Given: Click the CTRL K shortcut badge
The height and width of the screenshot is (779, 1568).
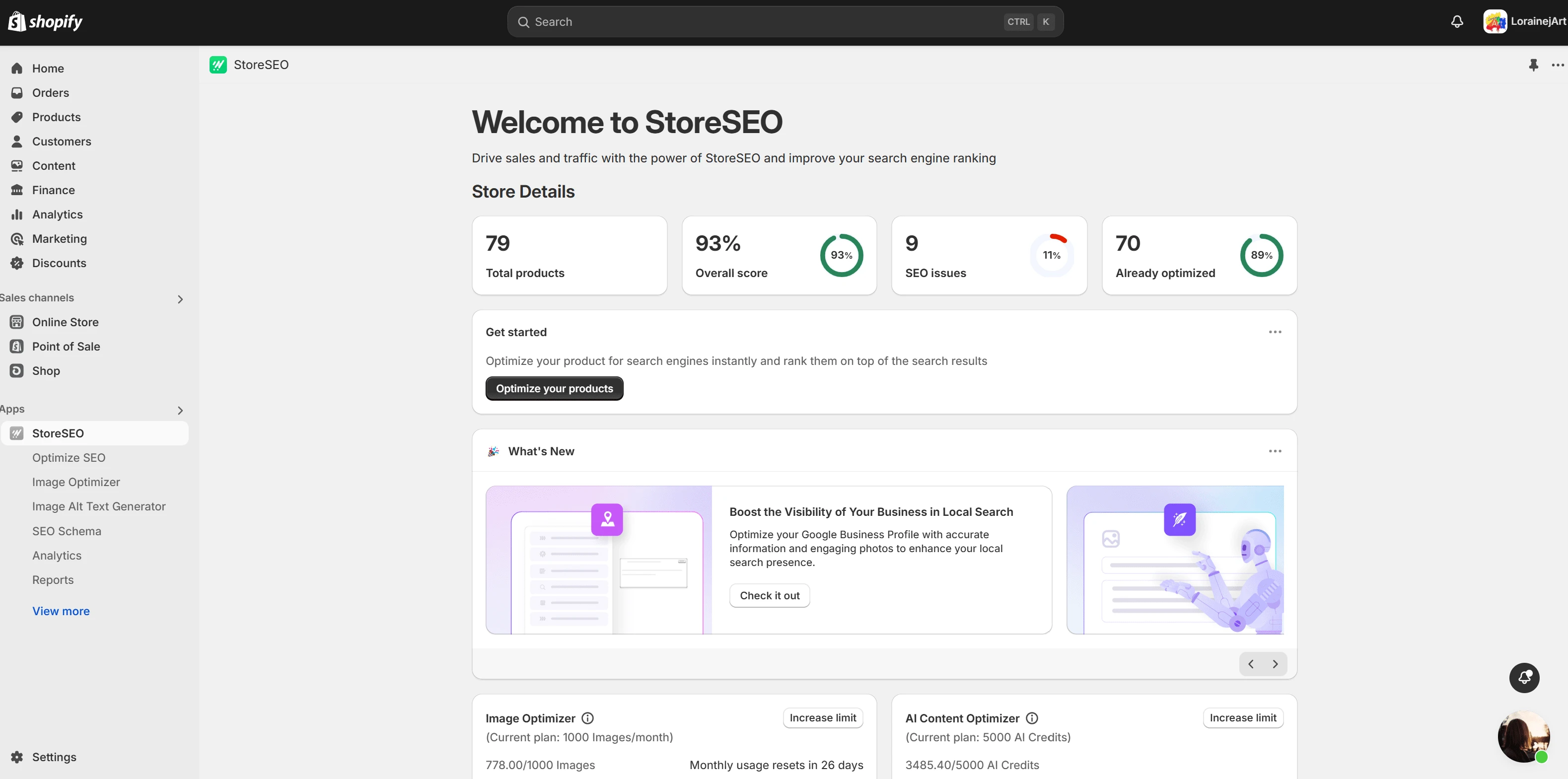Looking at the screenshot, I should (x=1030, y=22).
